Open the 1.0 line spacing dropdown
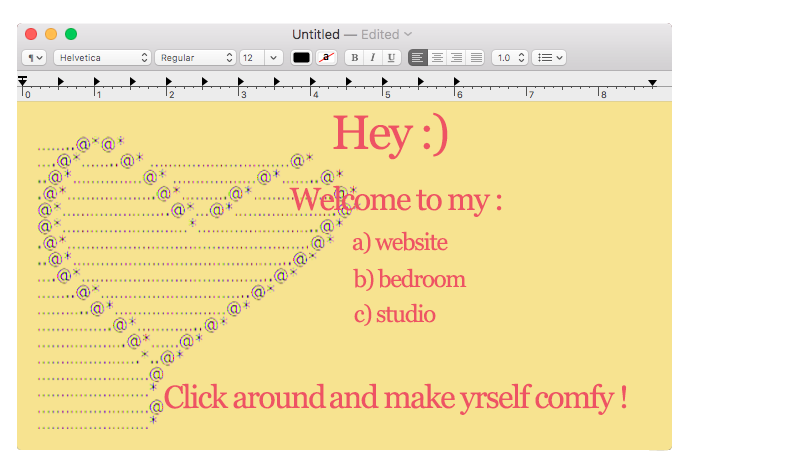 click(x=509, y=58)
